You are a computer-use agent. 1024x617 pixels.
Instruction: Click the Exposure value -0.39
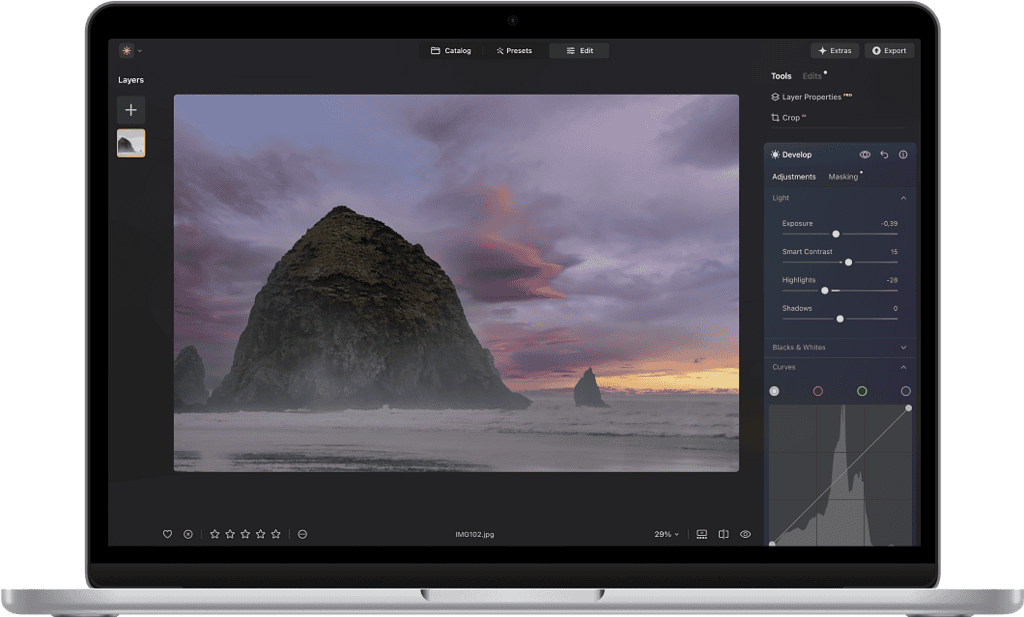point(889,223)
